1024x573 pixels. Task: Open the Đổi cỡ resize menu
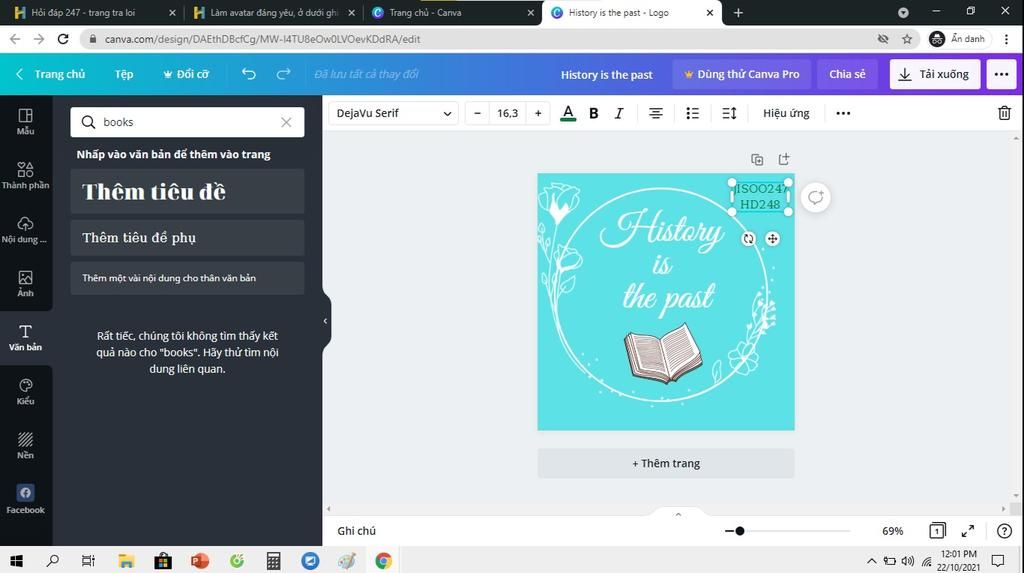pos(186,74)
